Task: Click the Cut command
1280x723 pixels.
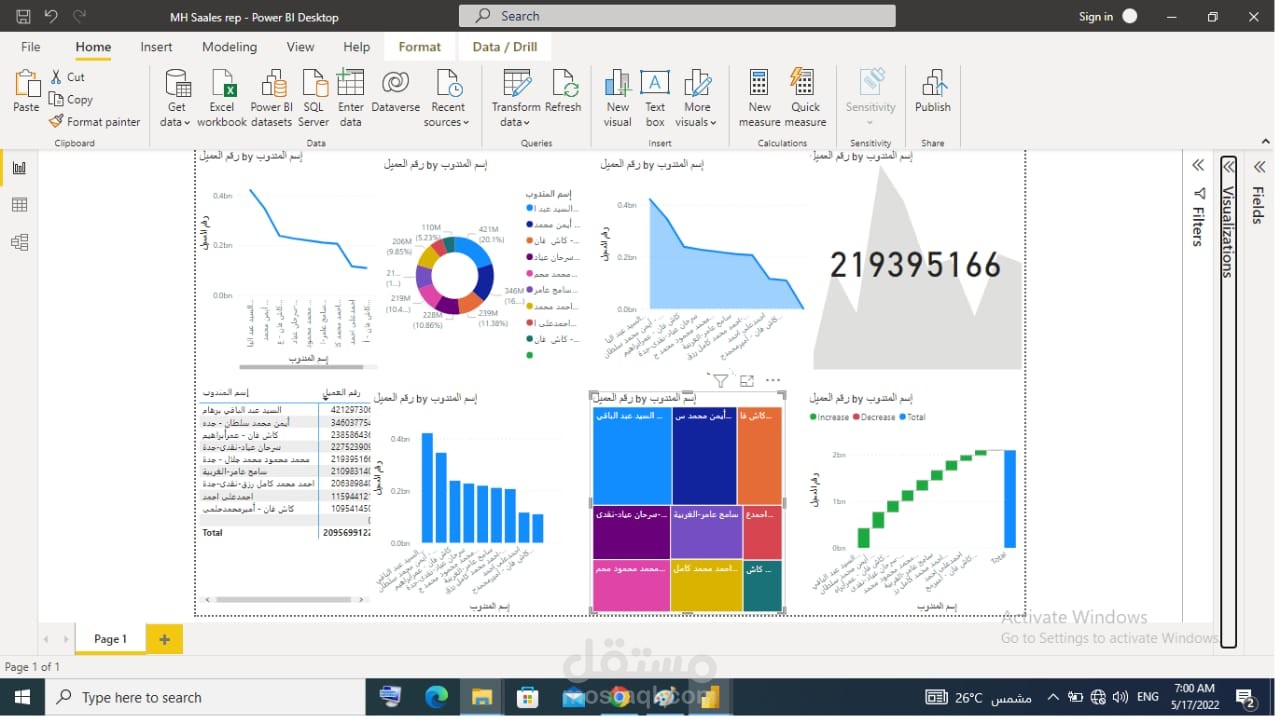Action: [67, 77]
